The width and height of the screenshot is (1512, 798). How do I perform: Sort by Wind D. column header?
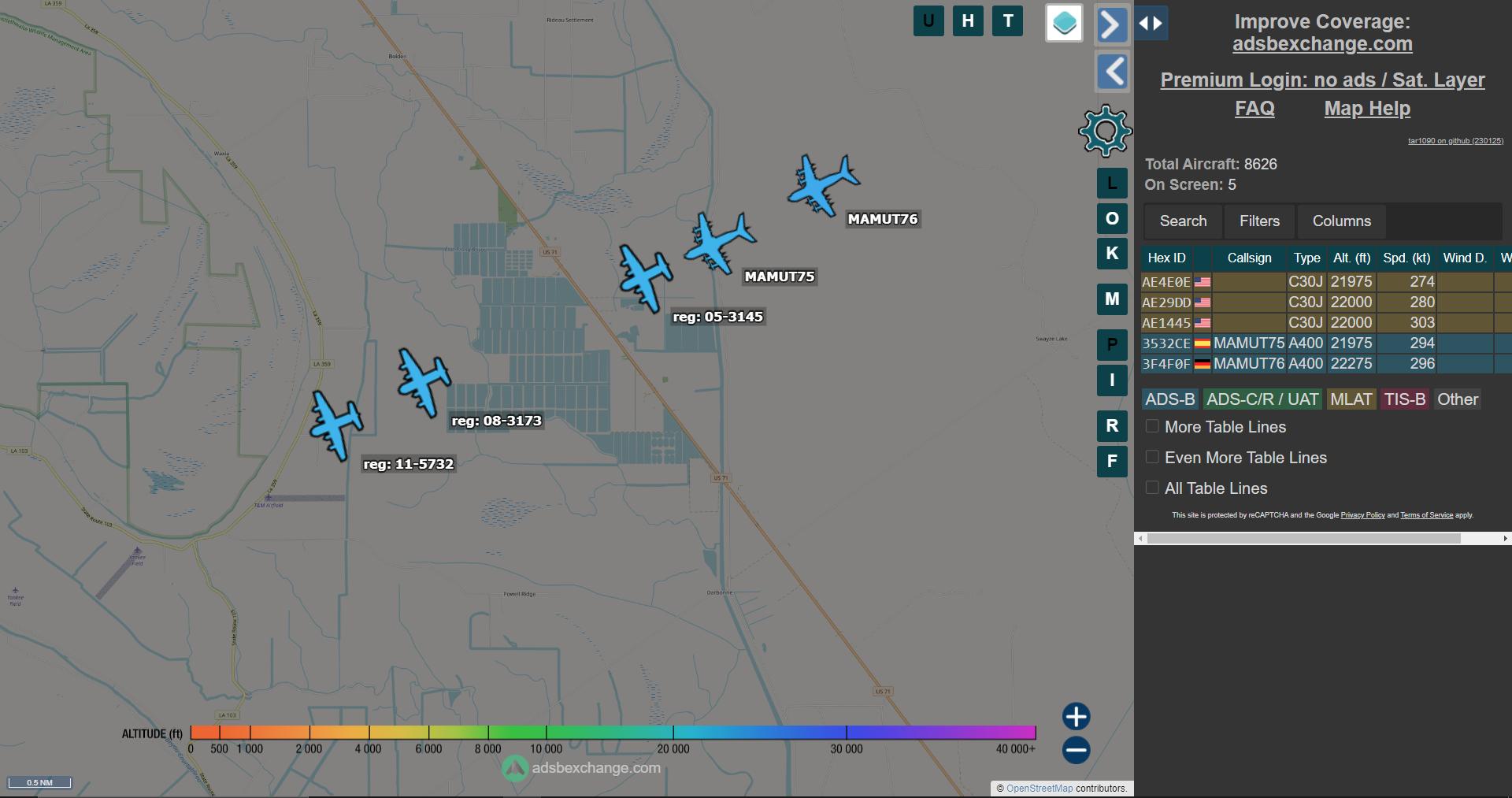1464,258
